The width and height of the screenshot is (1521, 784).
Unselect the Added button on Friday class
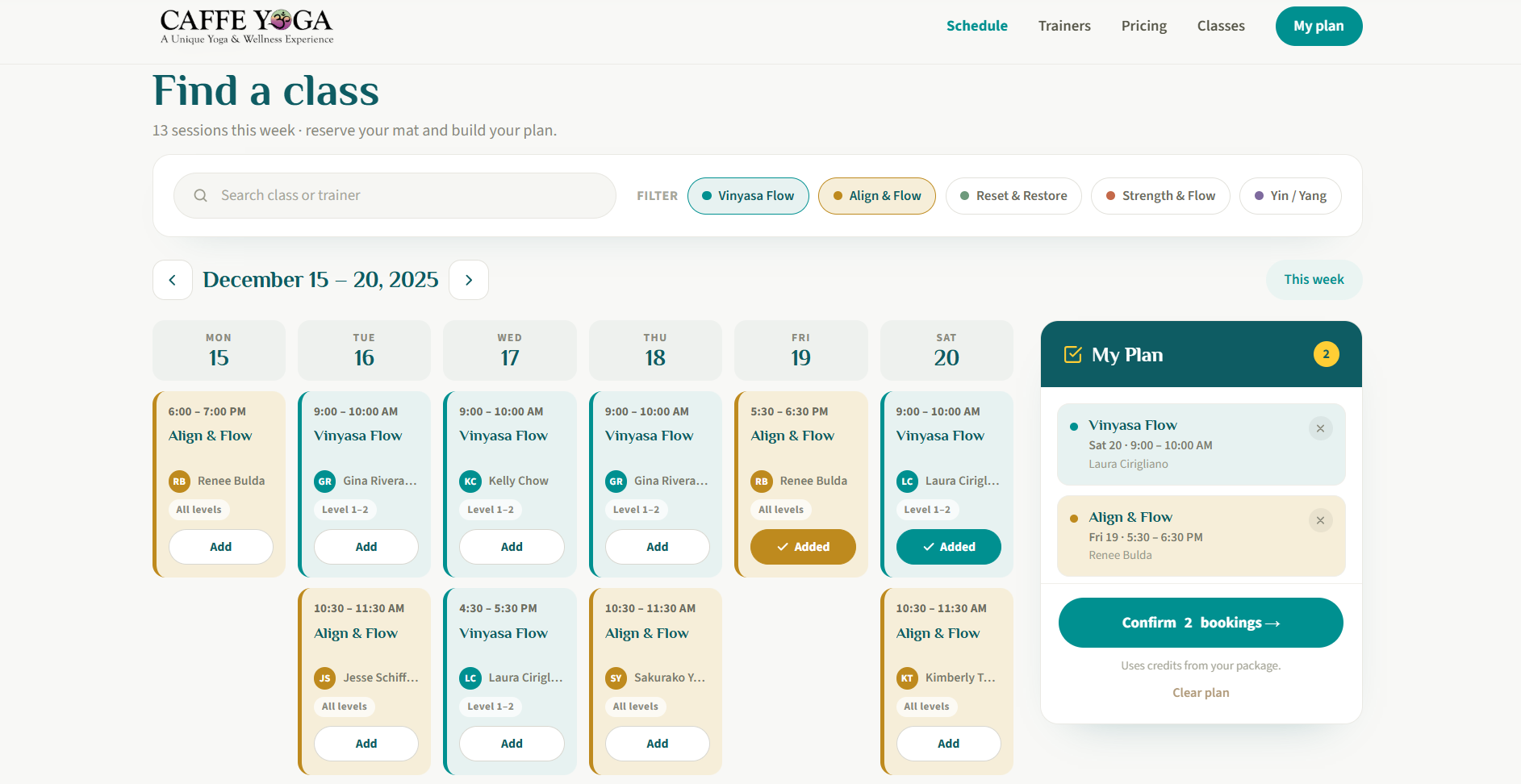(803, 547)
